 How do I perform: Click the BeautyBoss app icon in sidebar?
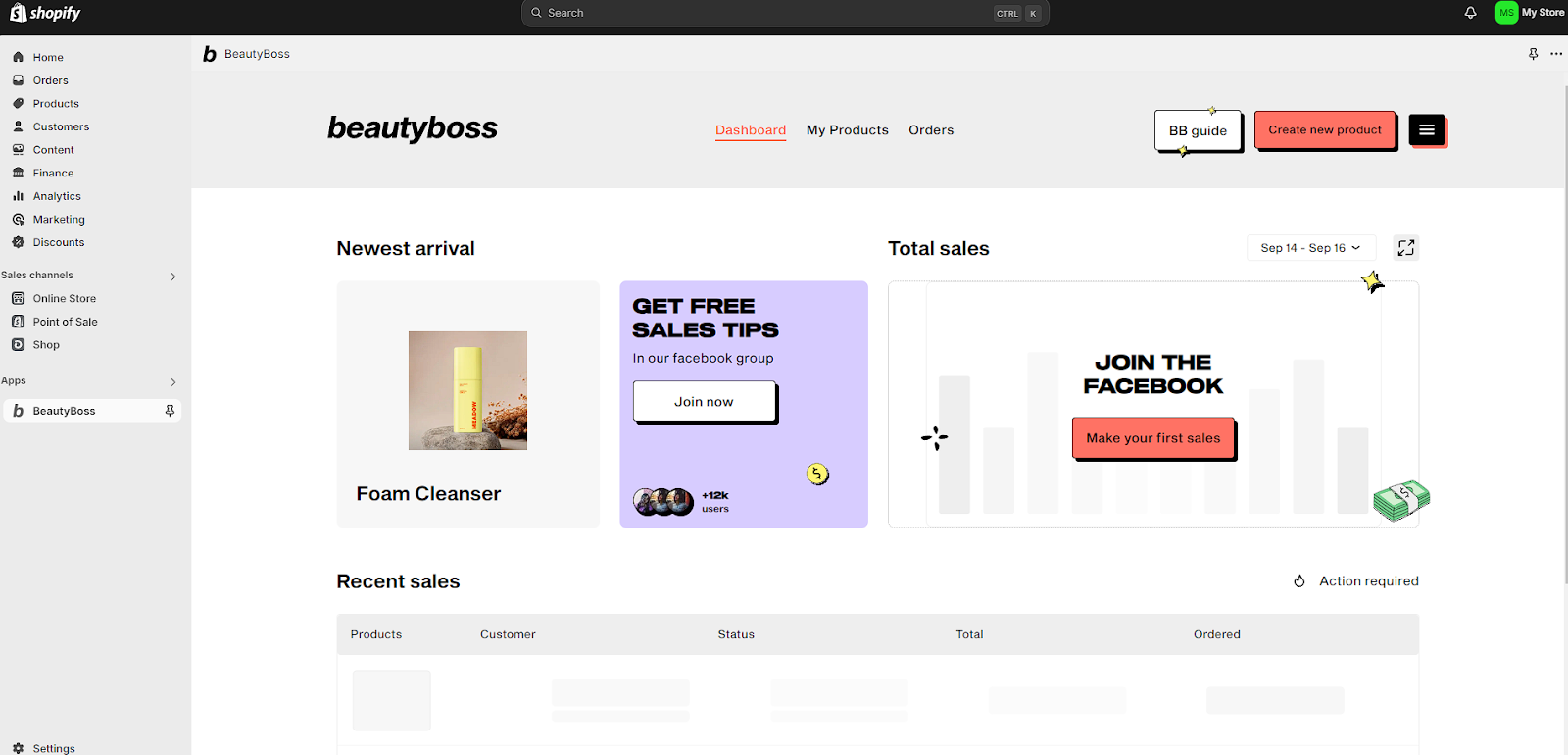point(18,411)
